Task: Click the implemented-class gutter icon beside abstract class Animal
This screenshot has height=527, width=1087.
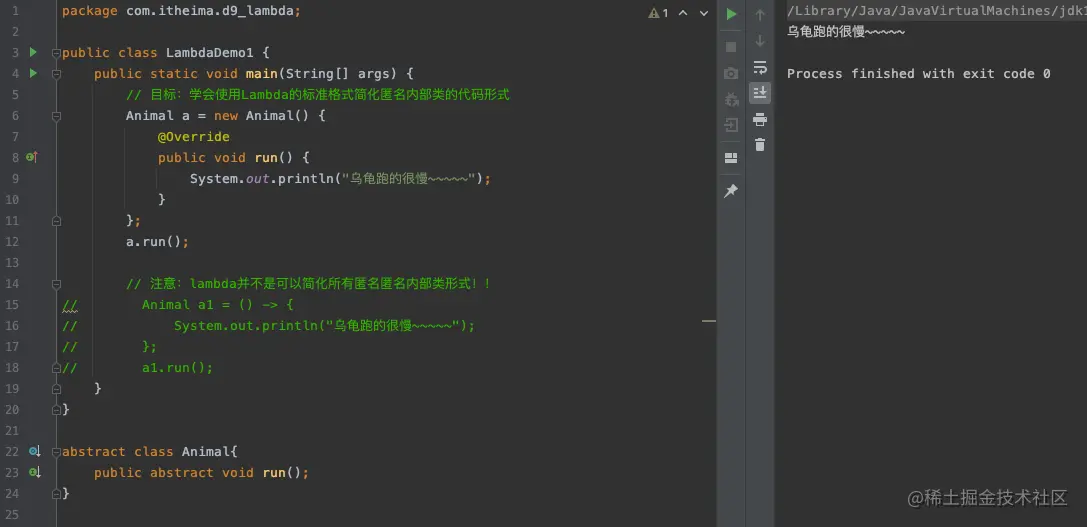Action: click(35, 451)
